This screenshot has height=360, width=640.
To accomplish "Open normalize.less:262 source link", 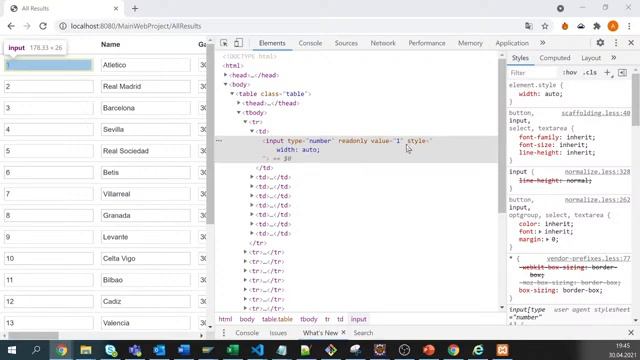I will [597, 200].
